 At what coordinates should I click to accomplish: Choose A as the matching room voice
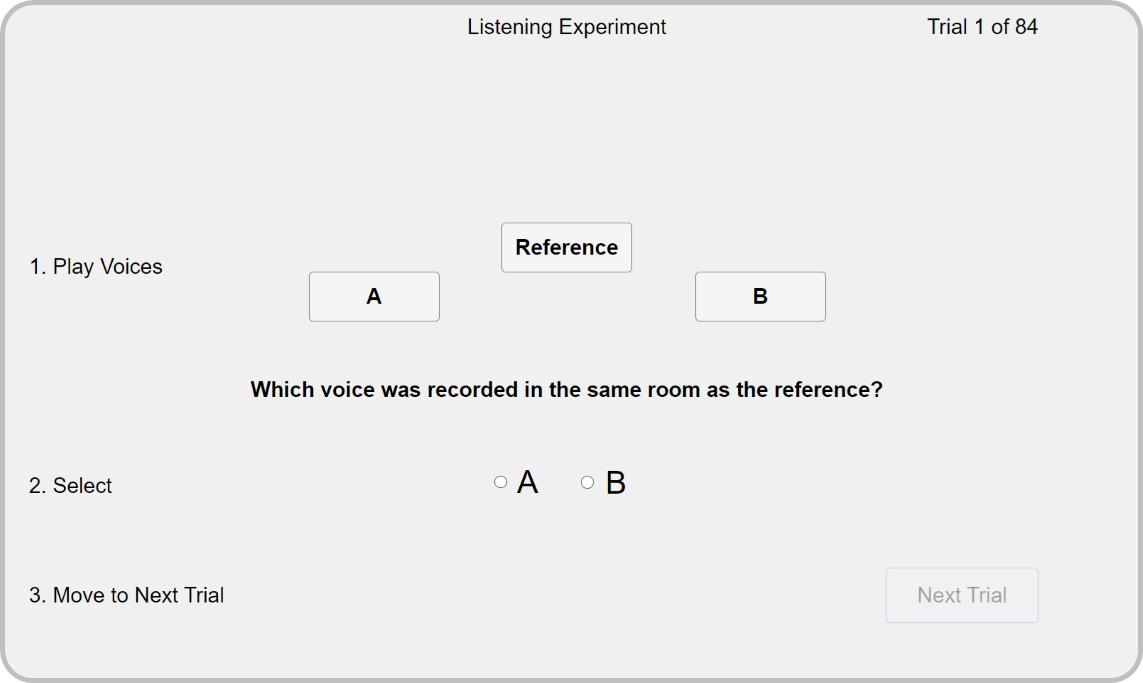[501, 482]
